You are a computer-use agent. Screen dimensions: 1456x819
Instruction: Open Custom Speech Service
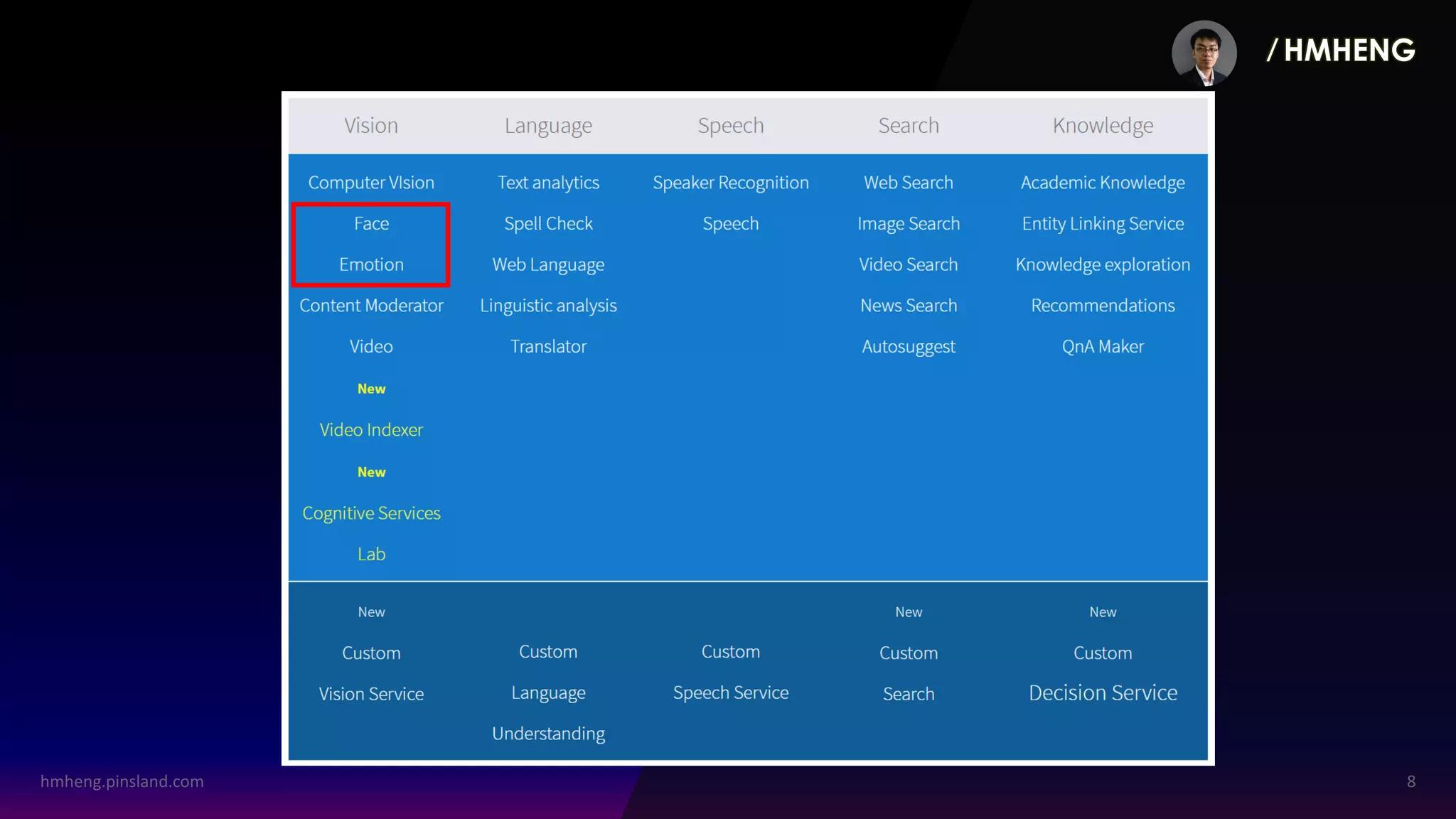(x=731, y=672)
